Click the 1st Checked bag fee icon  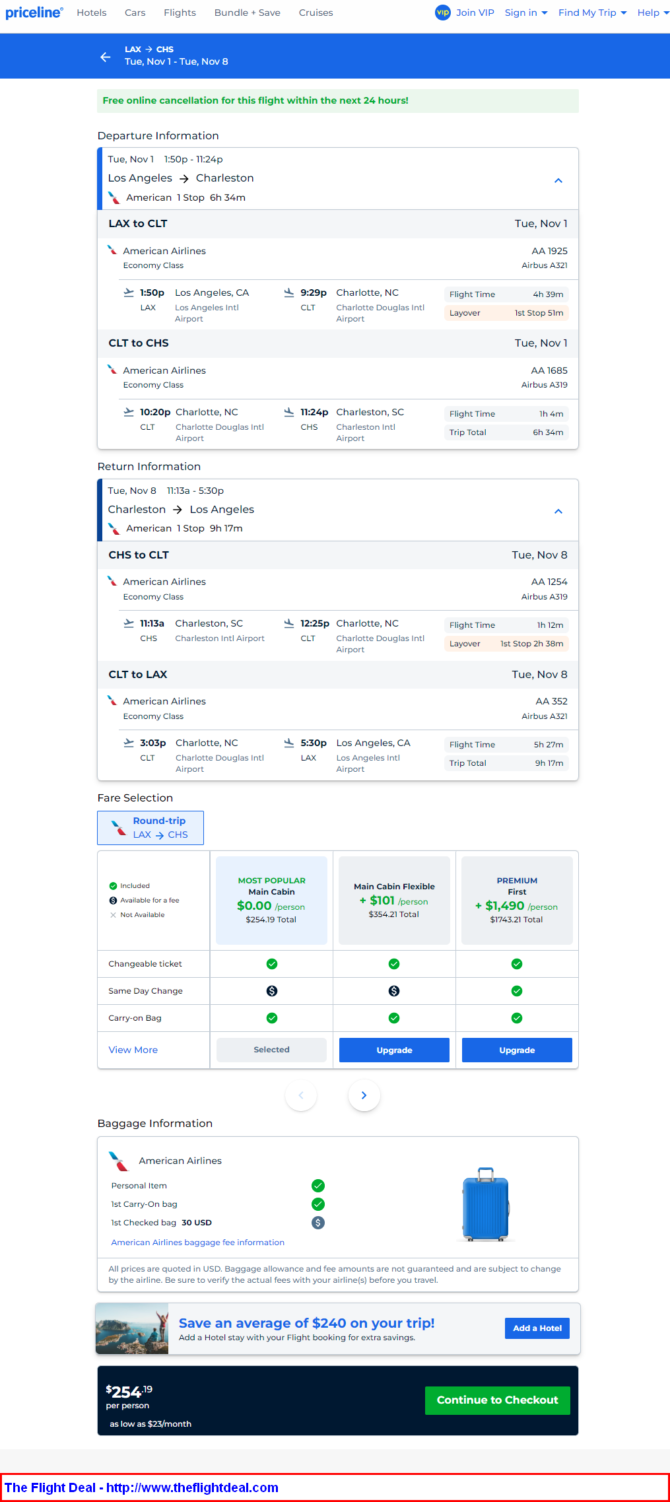(x=318, y=1222)
